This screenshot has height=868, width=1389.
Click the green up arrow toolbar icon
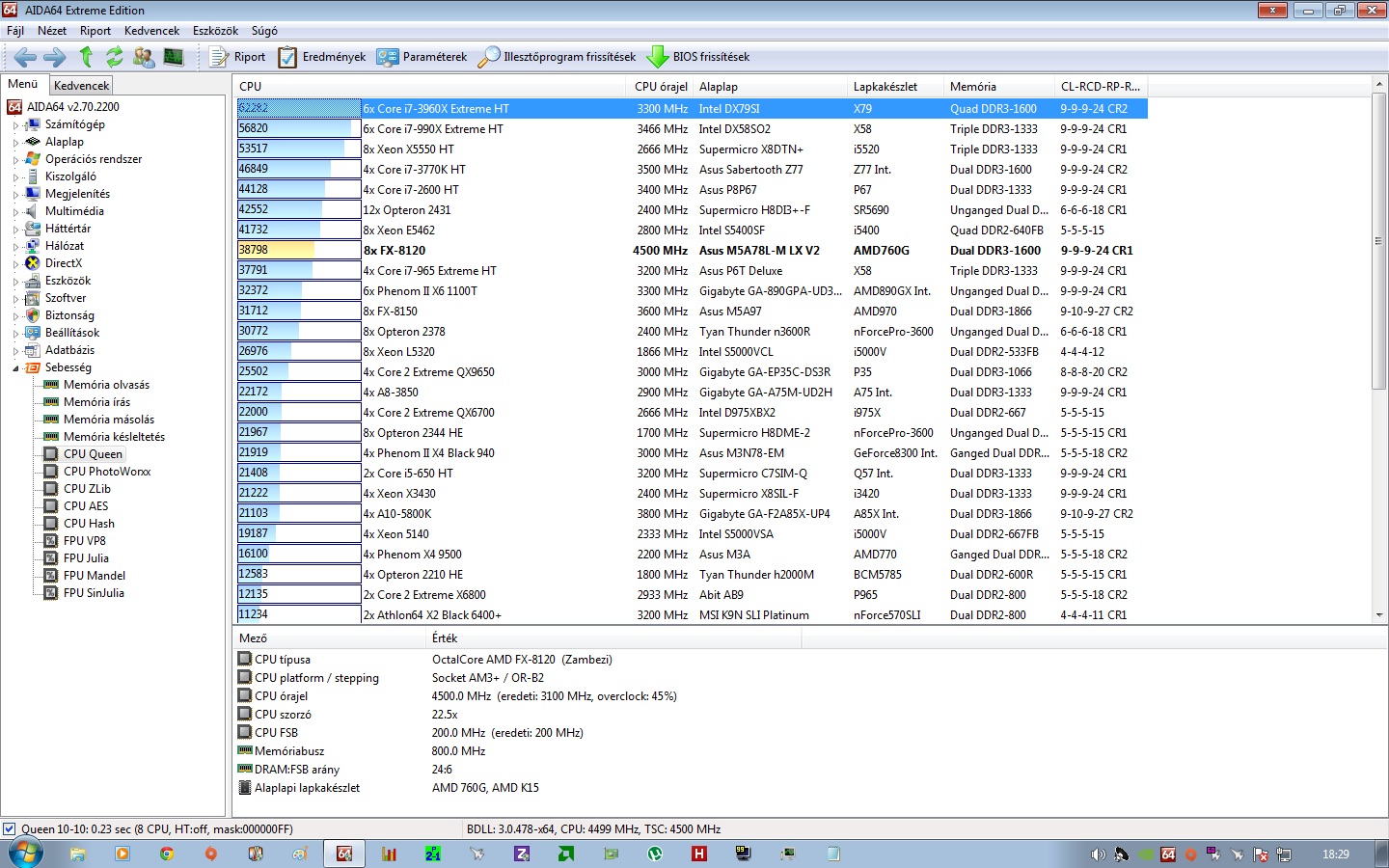pyautogui.click(x=86, y=57)
